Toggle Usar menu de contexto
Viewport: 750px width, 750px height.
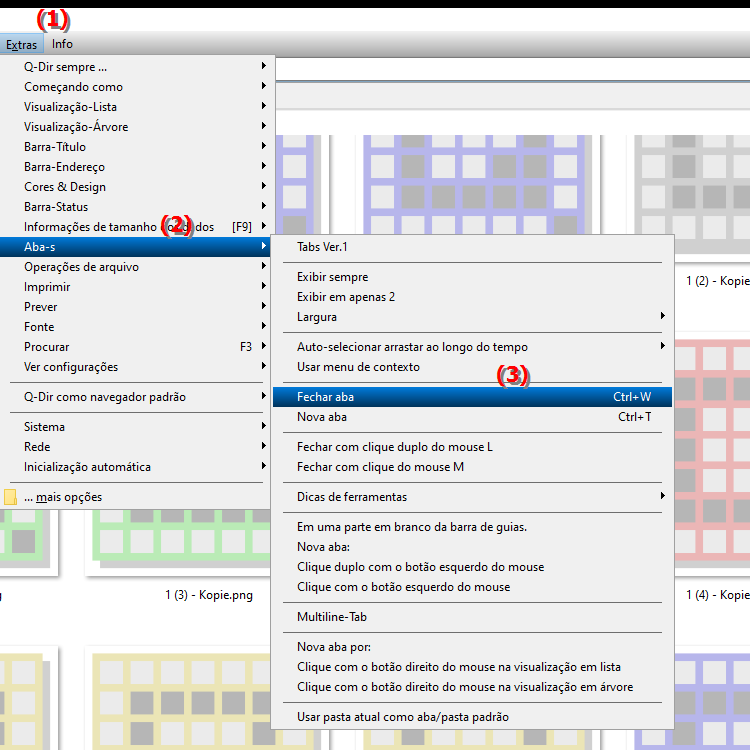tap(472, 367)
